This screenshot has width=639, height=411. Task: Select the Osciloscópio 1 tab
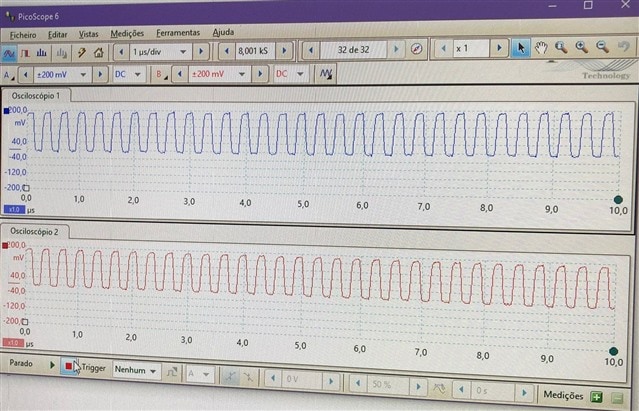pyautogui.click(x=36, y=96)
